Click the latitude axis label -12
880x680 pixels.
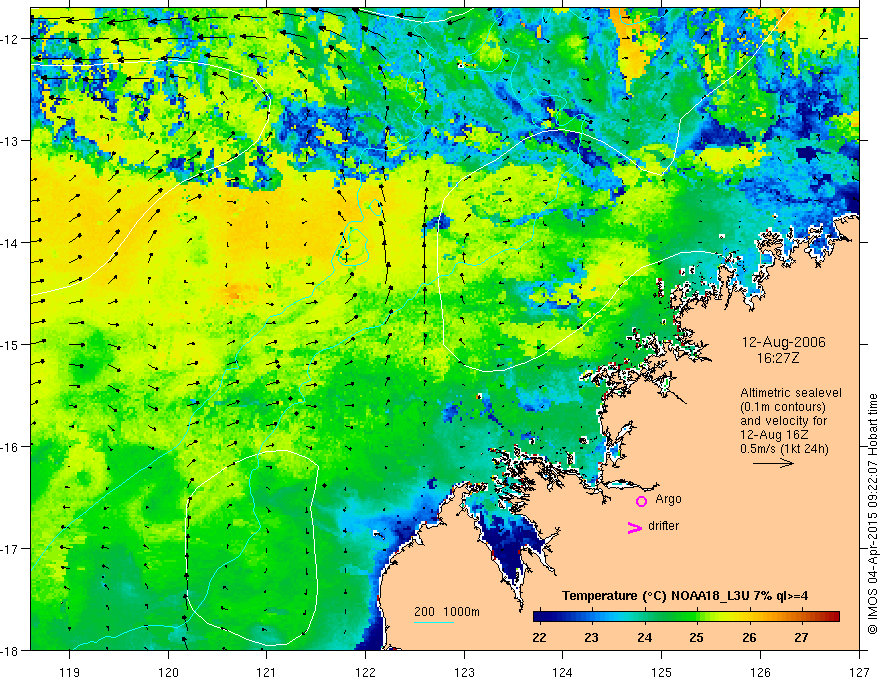(x=10, y=39)
